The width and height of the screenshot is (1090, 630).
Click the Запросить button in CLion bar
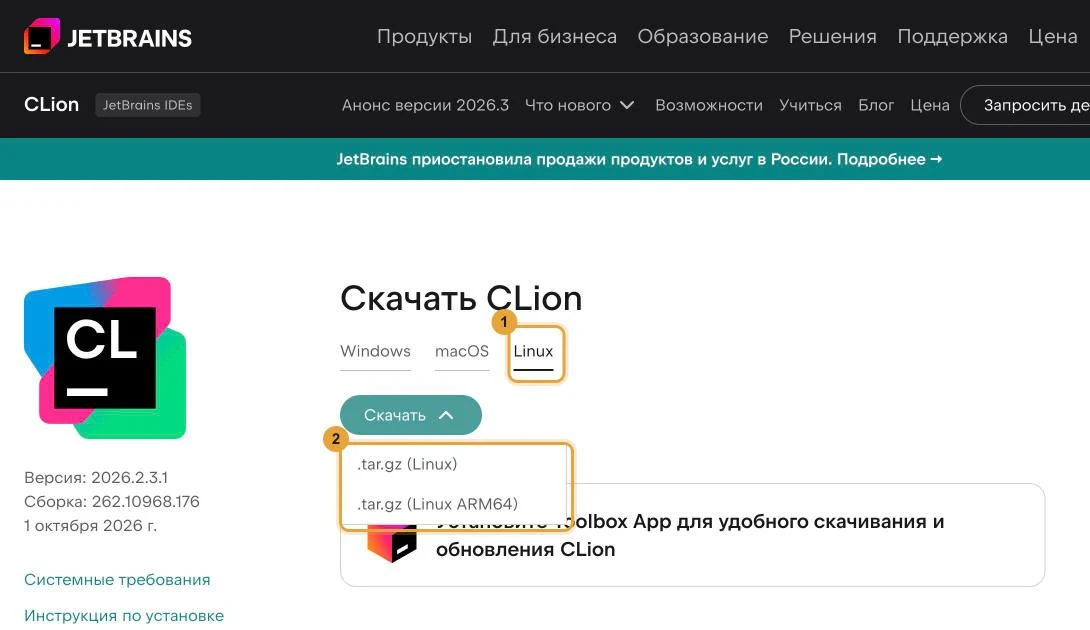[1026, 105]
